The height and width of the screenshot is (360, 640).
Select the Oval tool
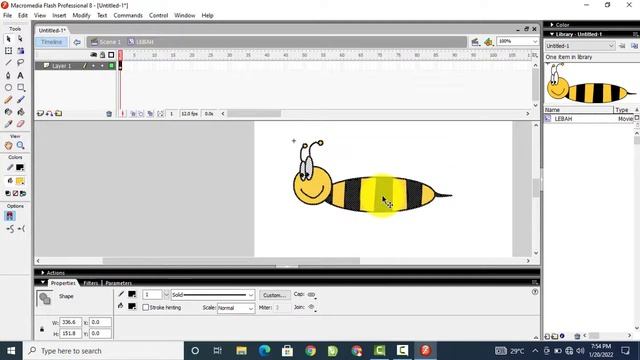8,87
